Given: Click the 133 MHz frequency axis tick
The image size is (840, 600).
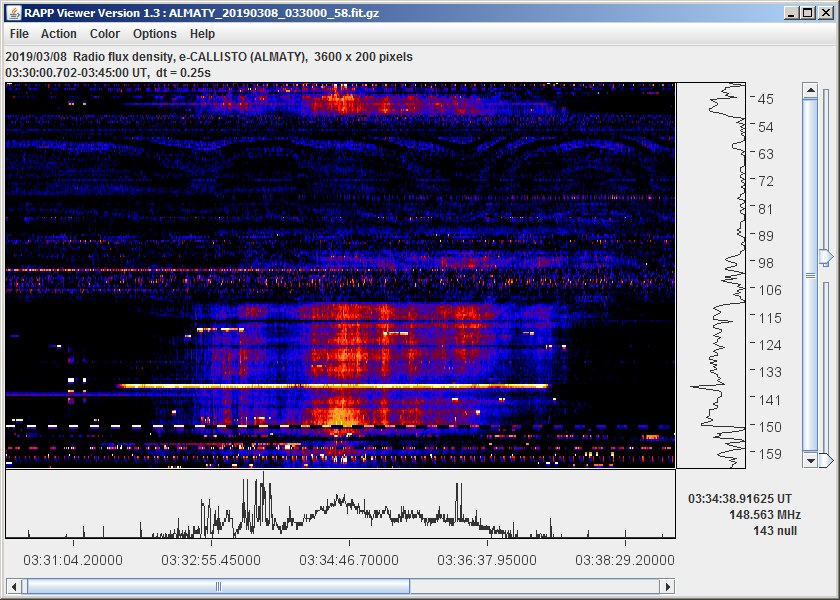Looking at the screenshot, I should pyautogui.click(x=765, y=372).
